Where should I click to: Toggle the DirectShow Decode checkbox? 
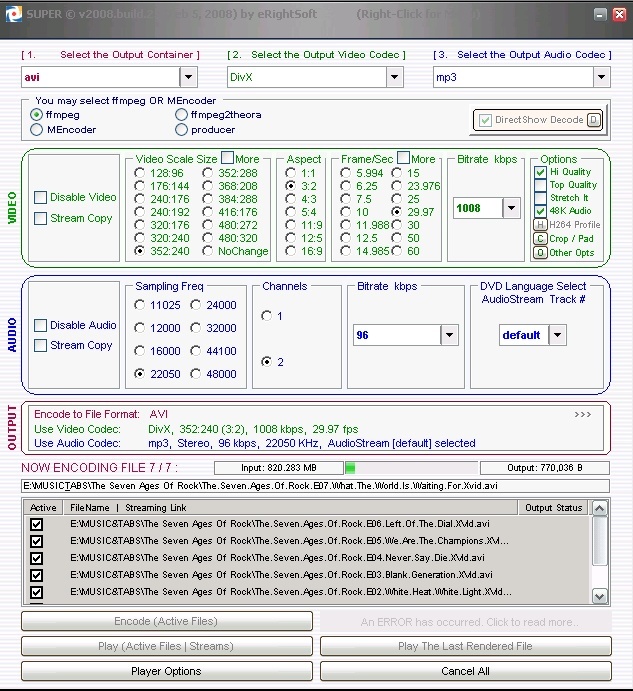(x=485, y=120)
